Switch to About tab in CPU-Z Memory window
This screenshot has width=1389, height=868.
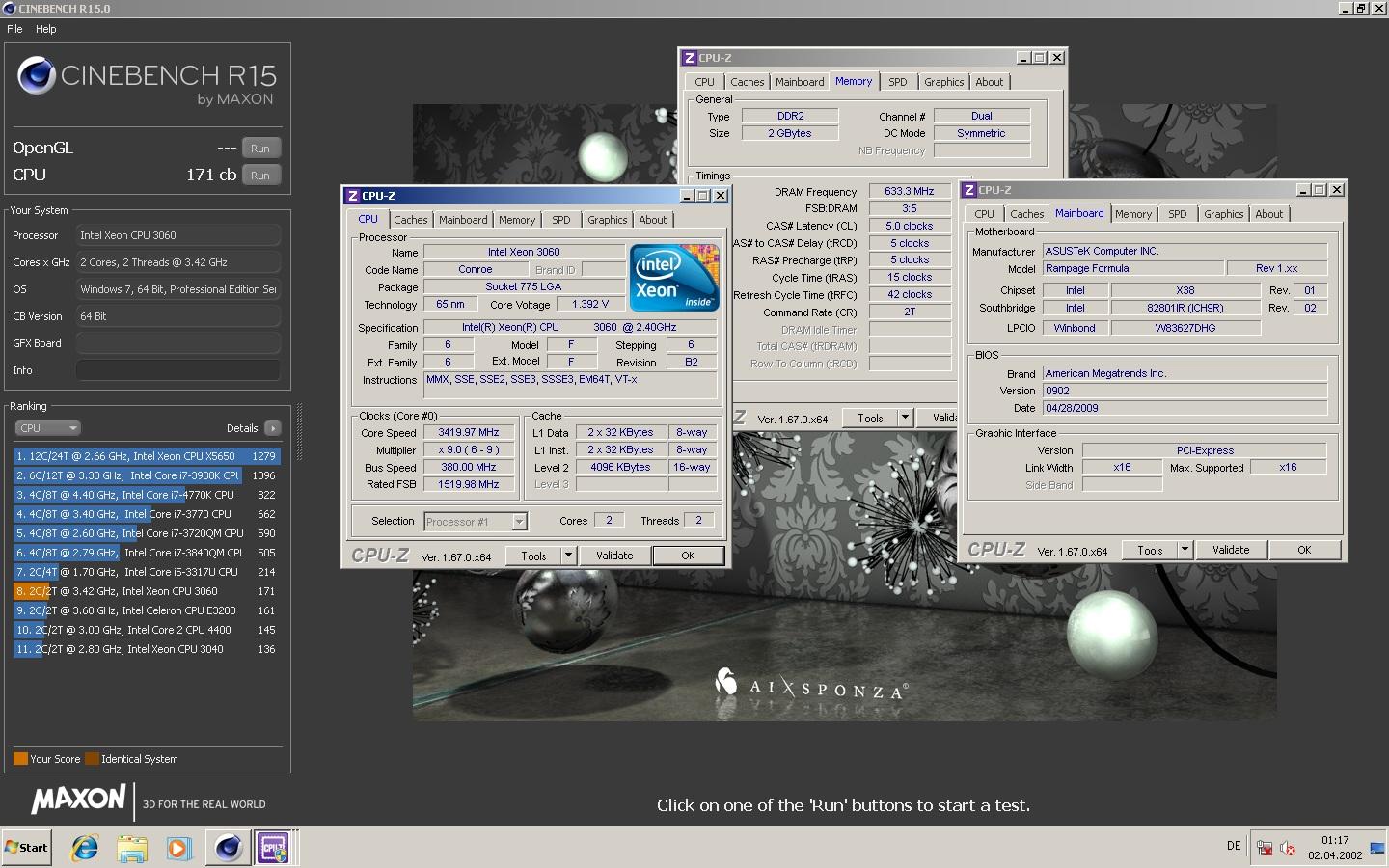990,82
